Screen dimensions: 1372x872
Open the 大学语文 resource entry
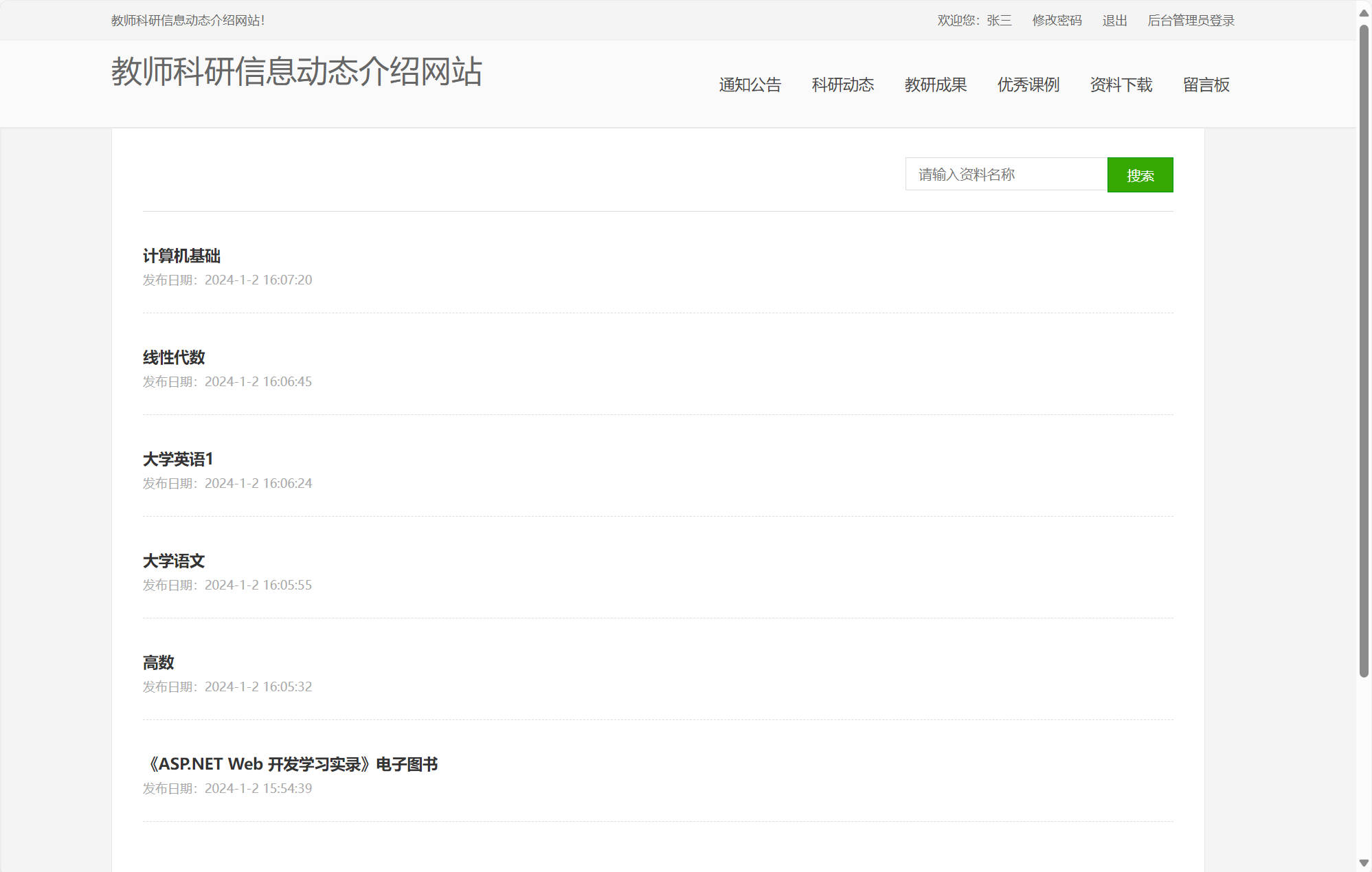174,561
